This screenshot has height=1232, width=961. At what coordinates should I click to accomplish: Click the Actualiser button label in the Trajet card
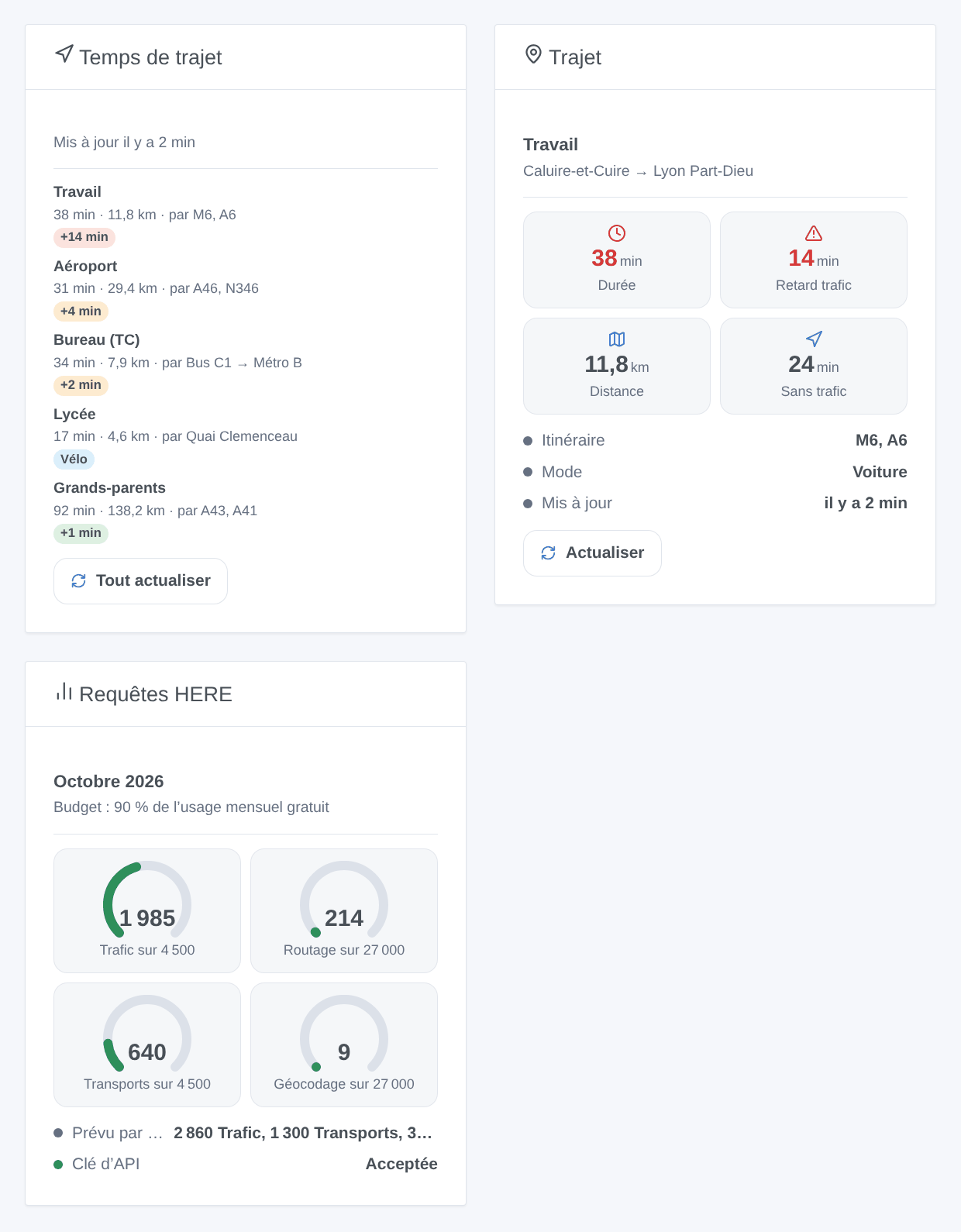[604, 552]
